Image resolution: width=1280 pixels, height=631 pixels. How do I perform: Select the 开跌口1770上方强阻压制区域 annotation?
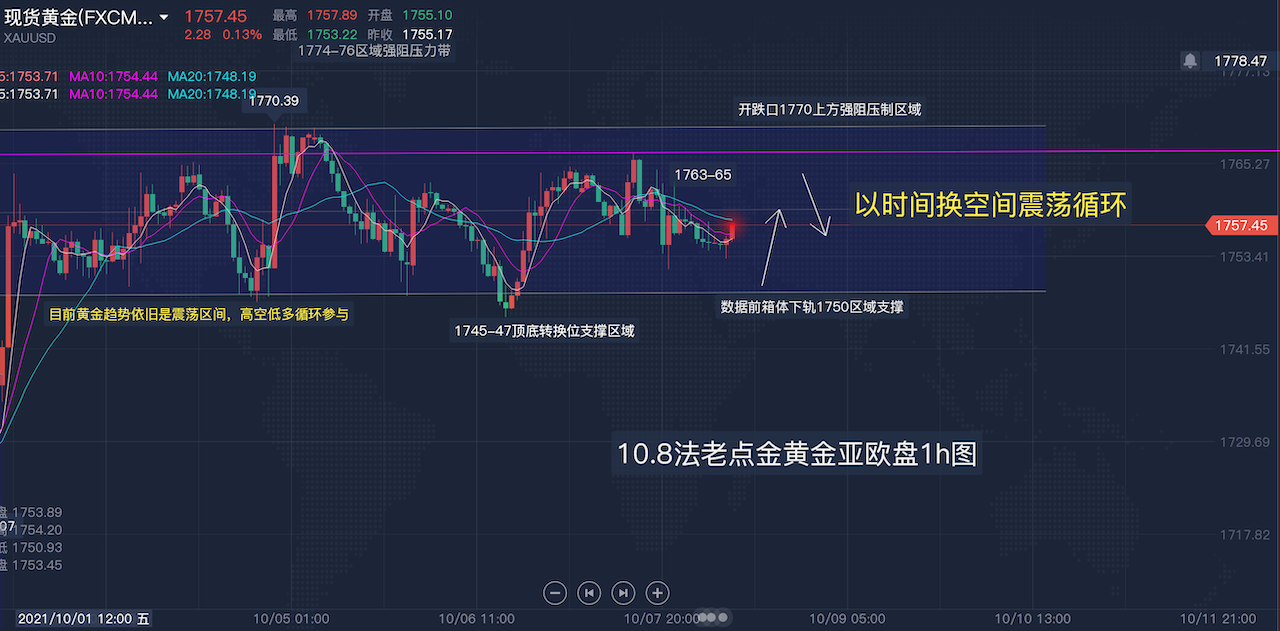(829, 110)
